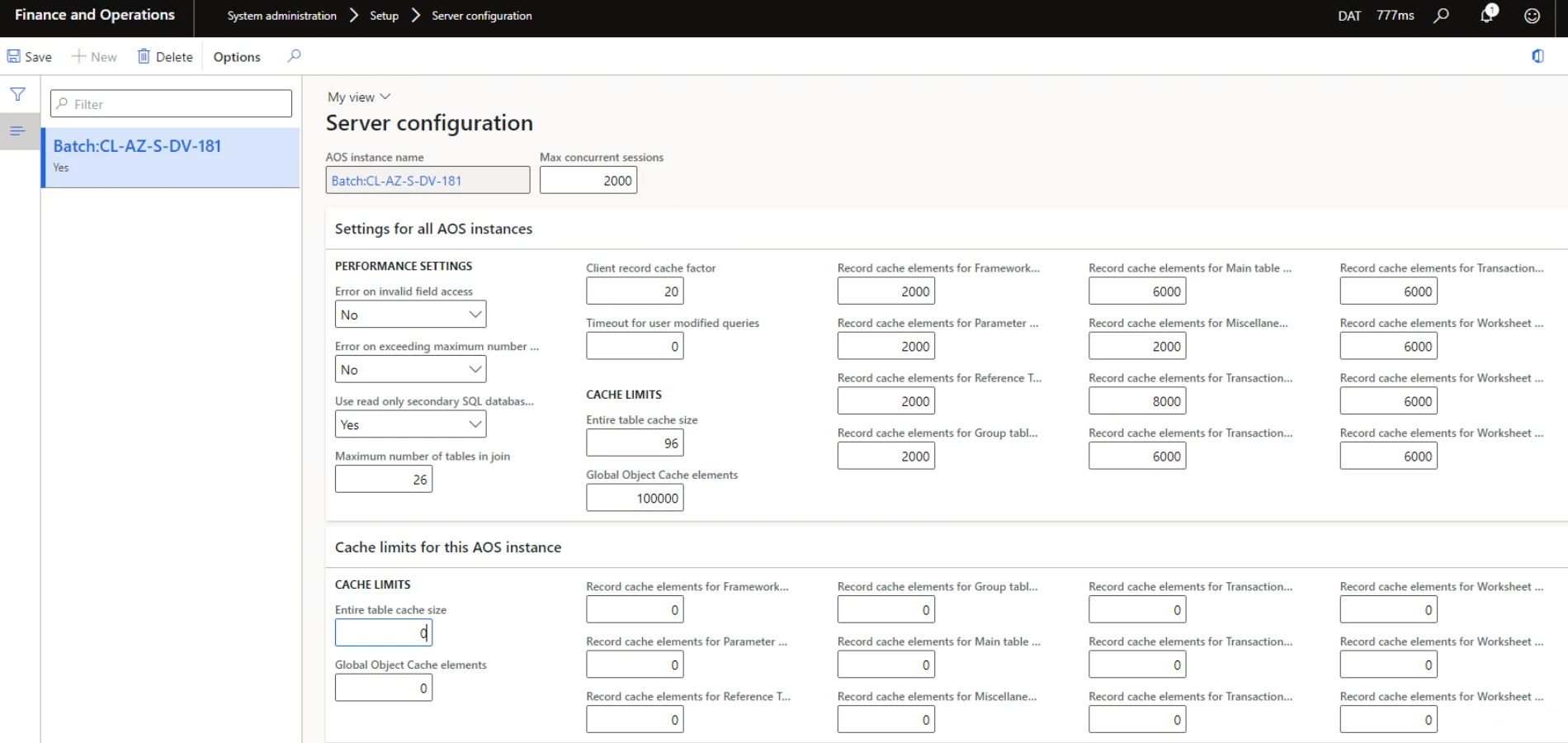Viewport: 1568px width, 743px height.
Task: Click the AOS instance name field
Action: pyautogui.click(x=427, y=180)
